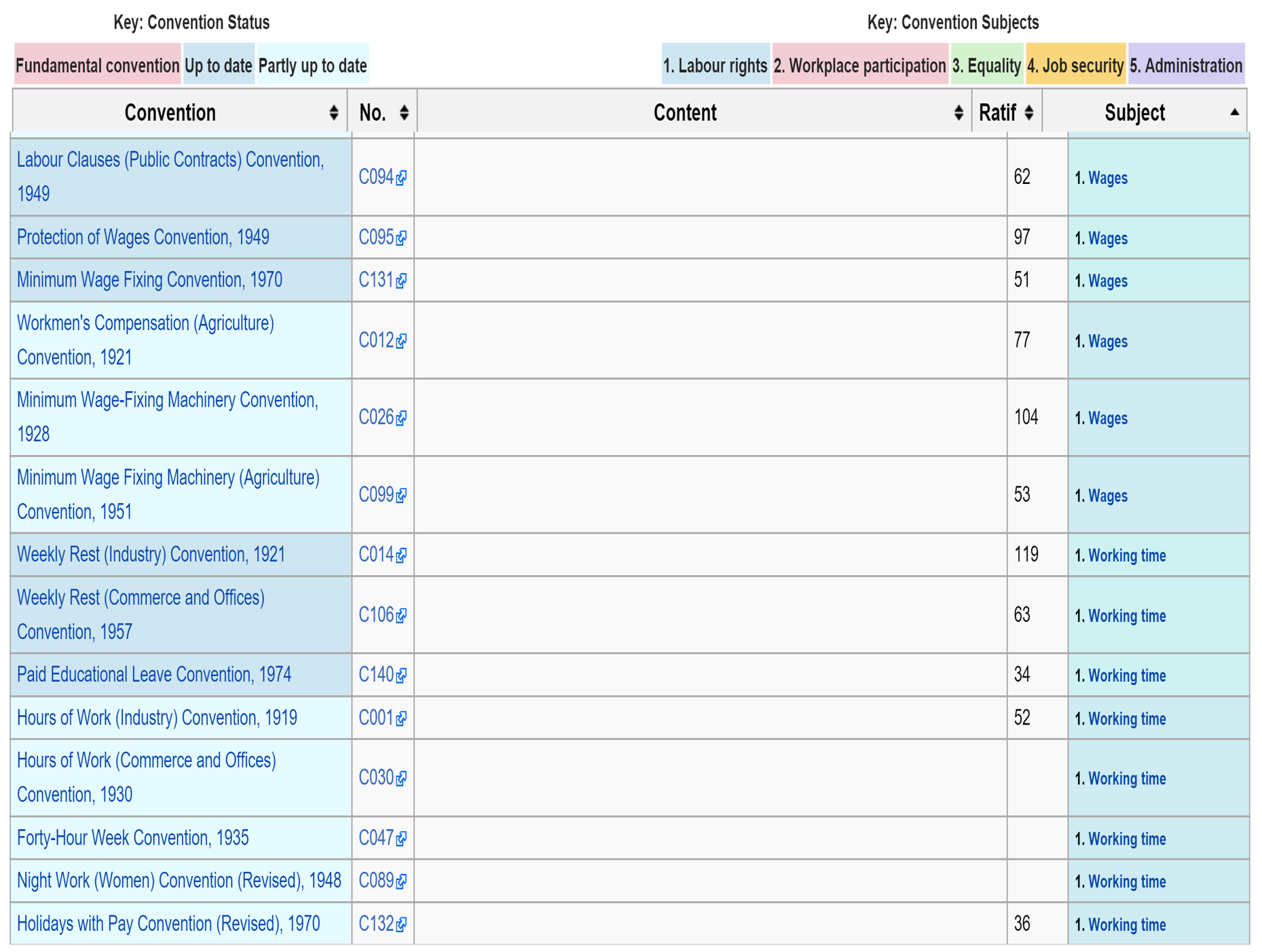Open external link C089
The width and height of the screenshot is (1262, 952).
(x=382, y=881)
